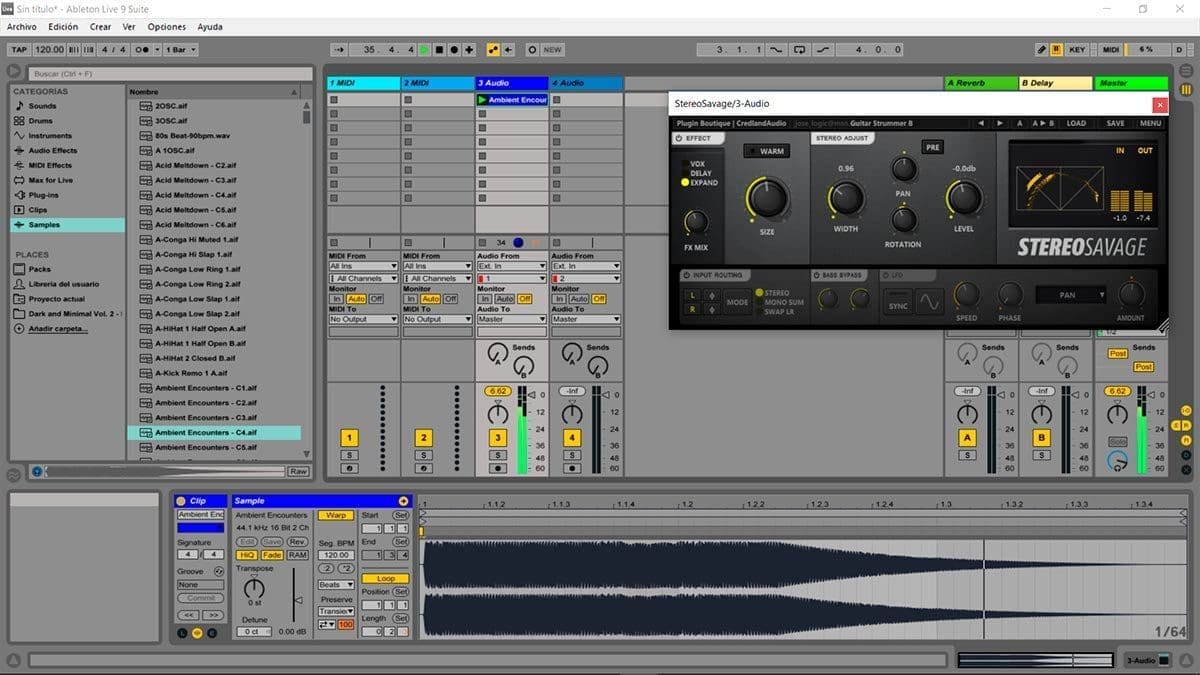
Task: Open the 1 Bar quantization dropdown
Action: [180, 49]
